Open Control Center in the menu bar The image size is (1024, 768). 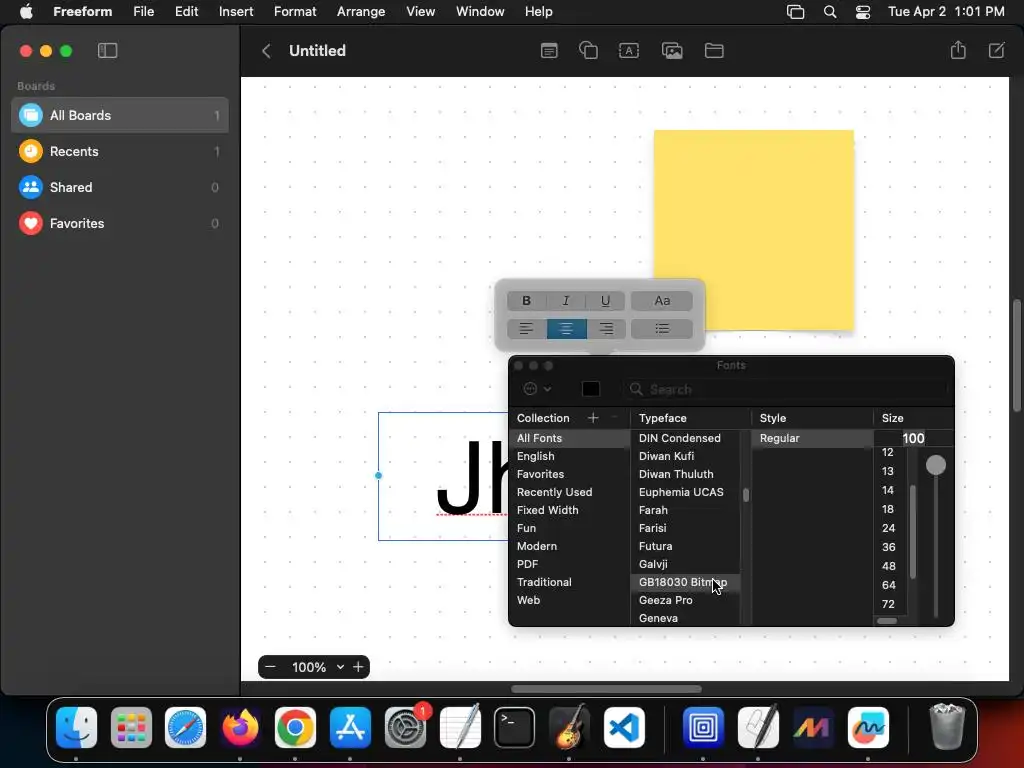863,12
